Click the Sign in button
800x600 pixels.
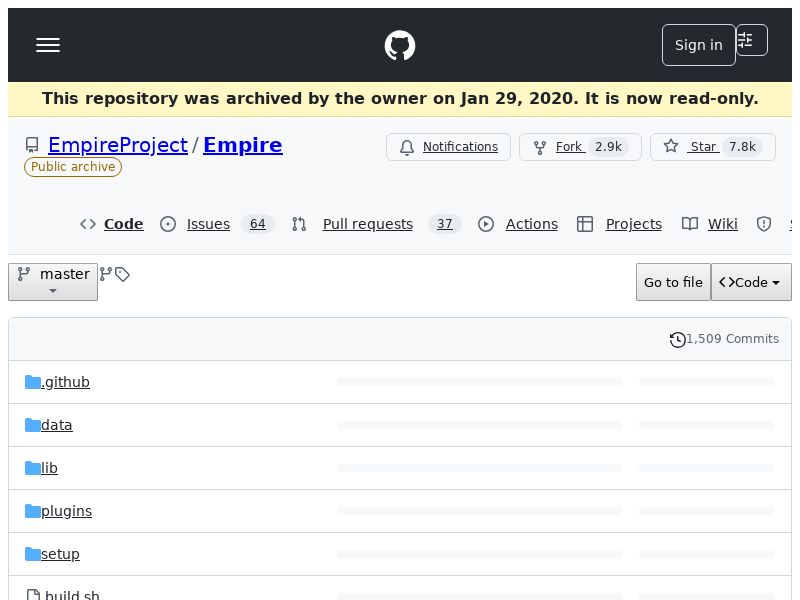[698, 45]
